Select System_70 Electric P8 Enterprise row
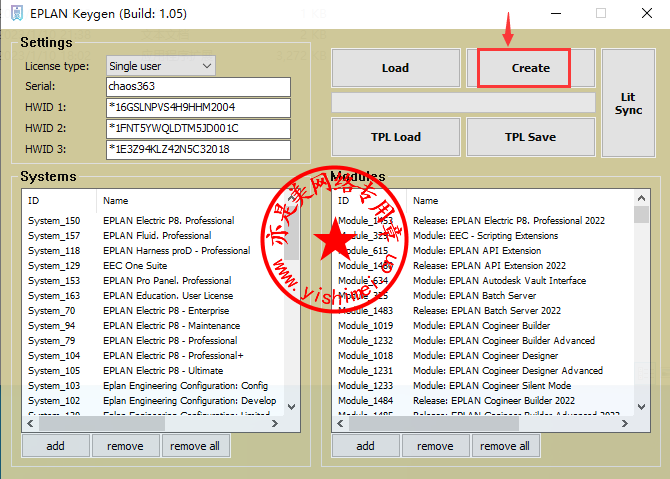This screenshot has width=670, height=479. (x=153, y=310)
